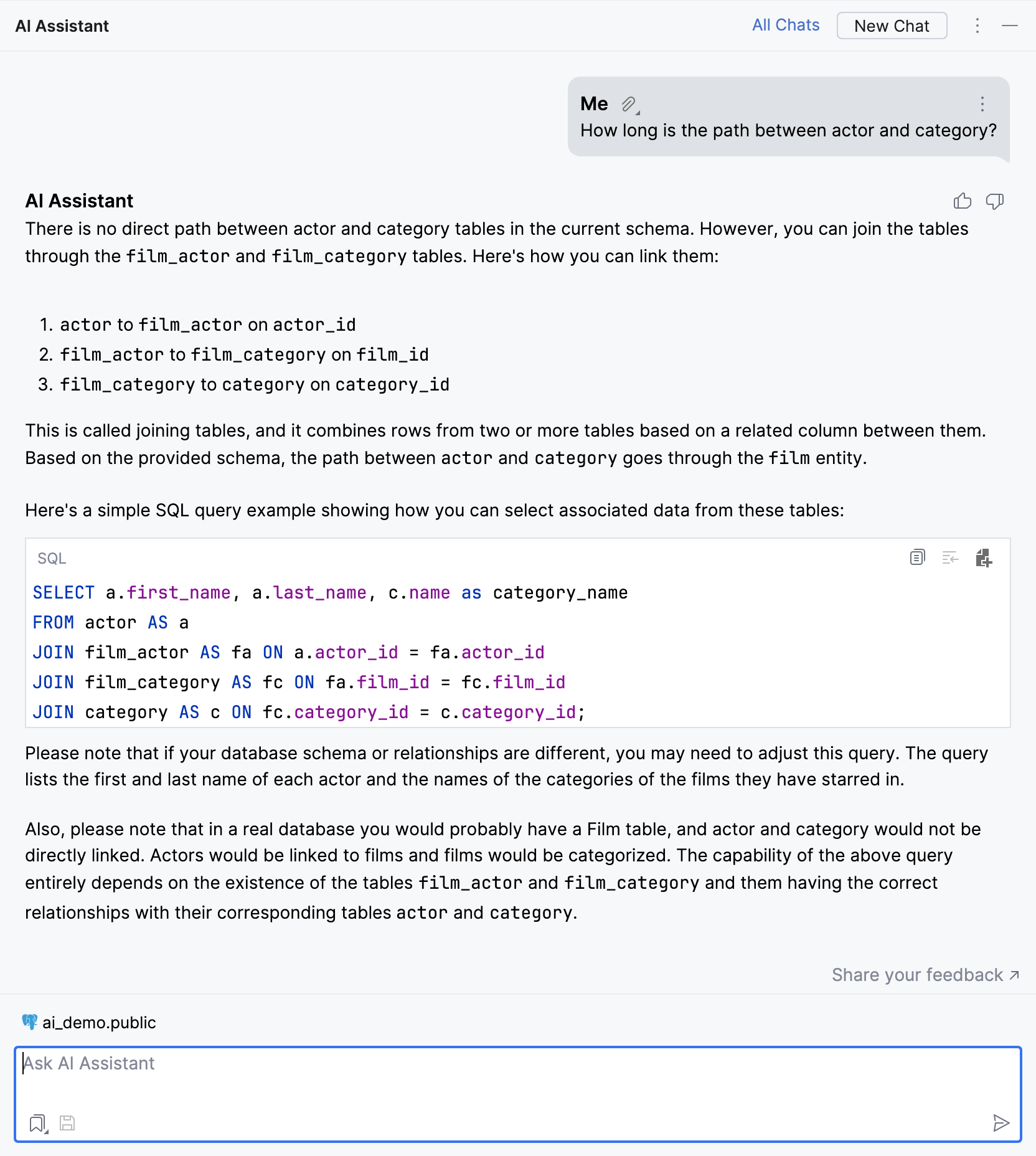
Task: Open attachments dropdown next to Me
Action: pos(630,104)
